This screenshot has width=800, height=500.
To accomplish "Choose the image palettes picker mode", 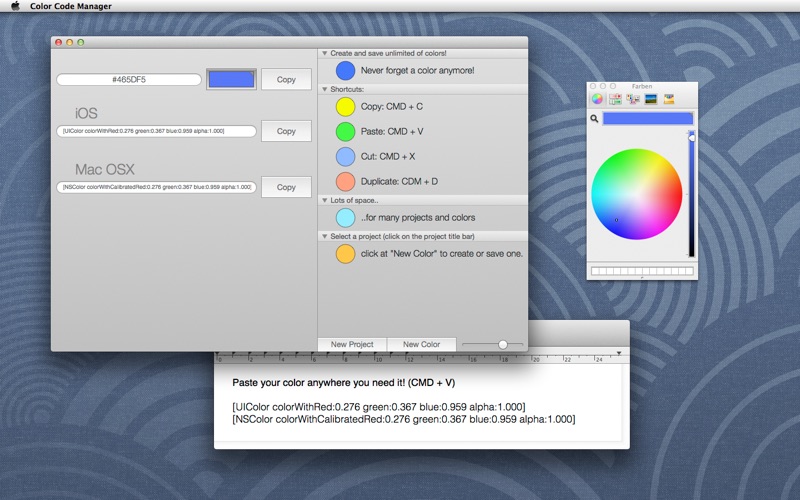I will (x=651, y=100).
